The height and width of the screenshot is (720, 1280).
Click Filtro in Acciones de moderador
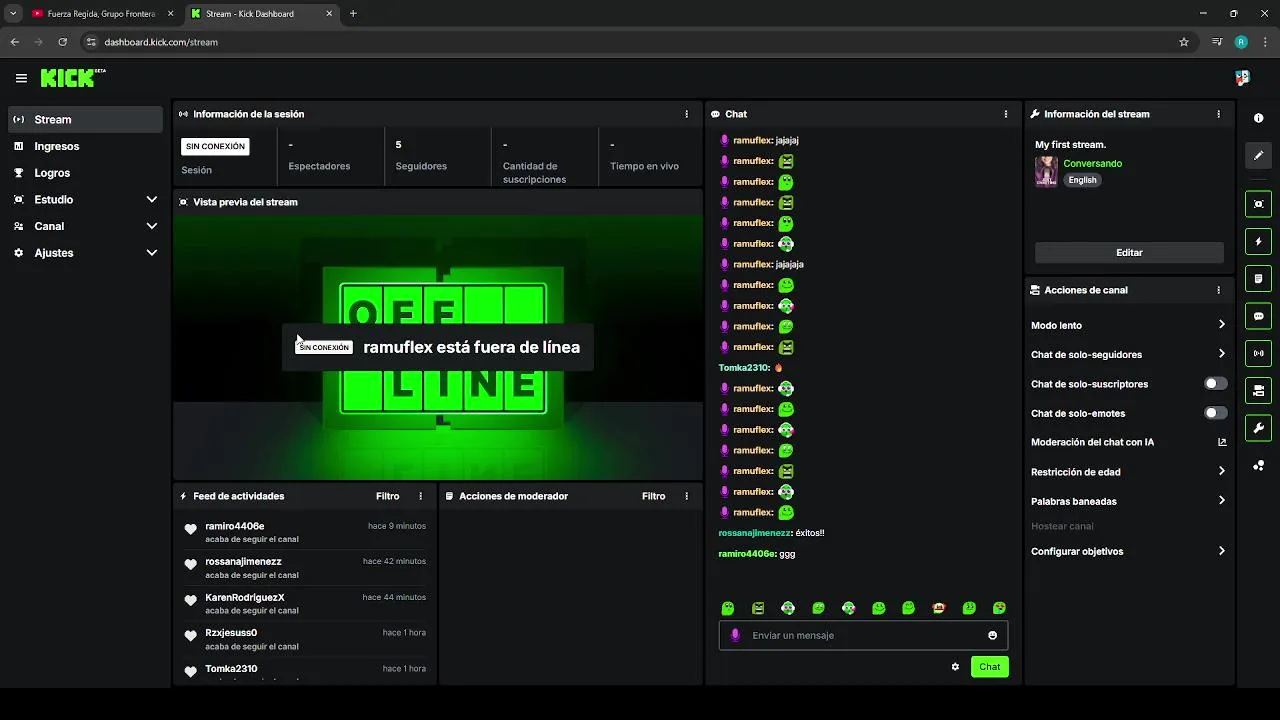pos(653,496)
